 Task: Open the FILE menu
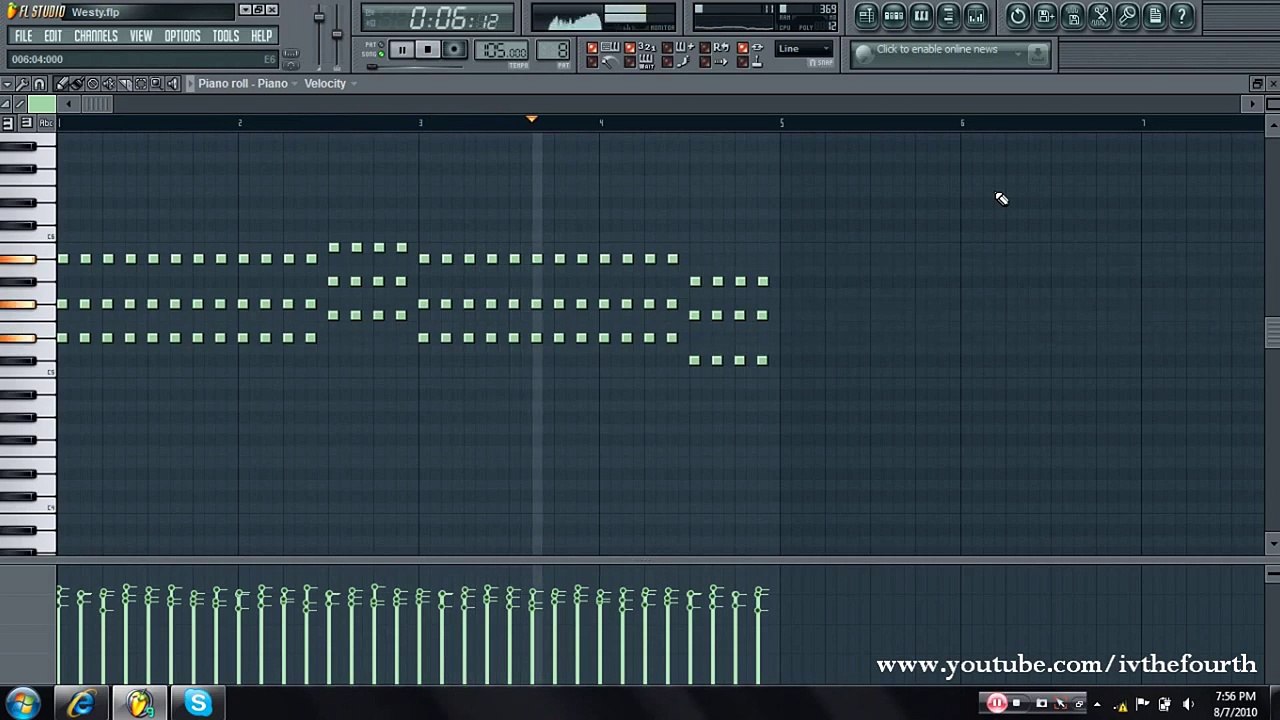23,36
